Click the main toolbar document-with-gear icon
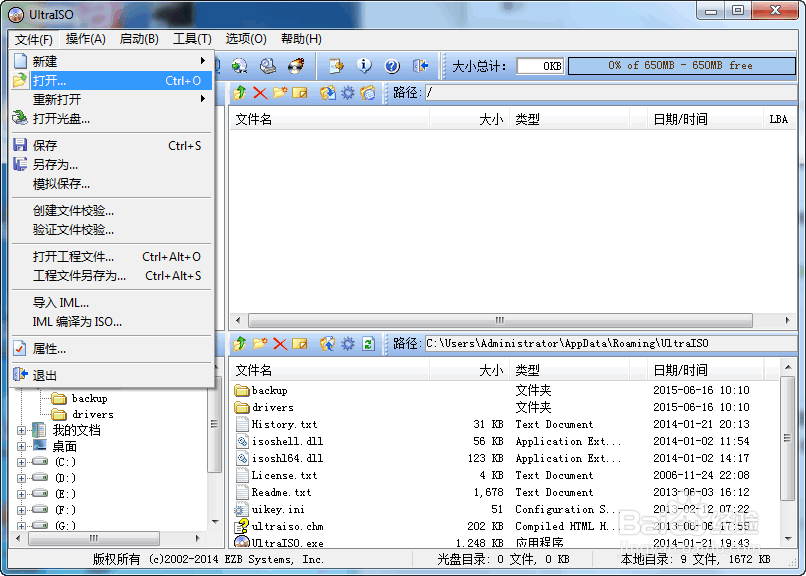806x576 pixels. pos(336,66)
